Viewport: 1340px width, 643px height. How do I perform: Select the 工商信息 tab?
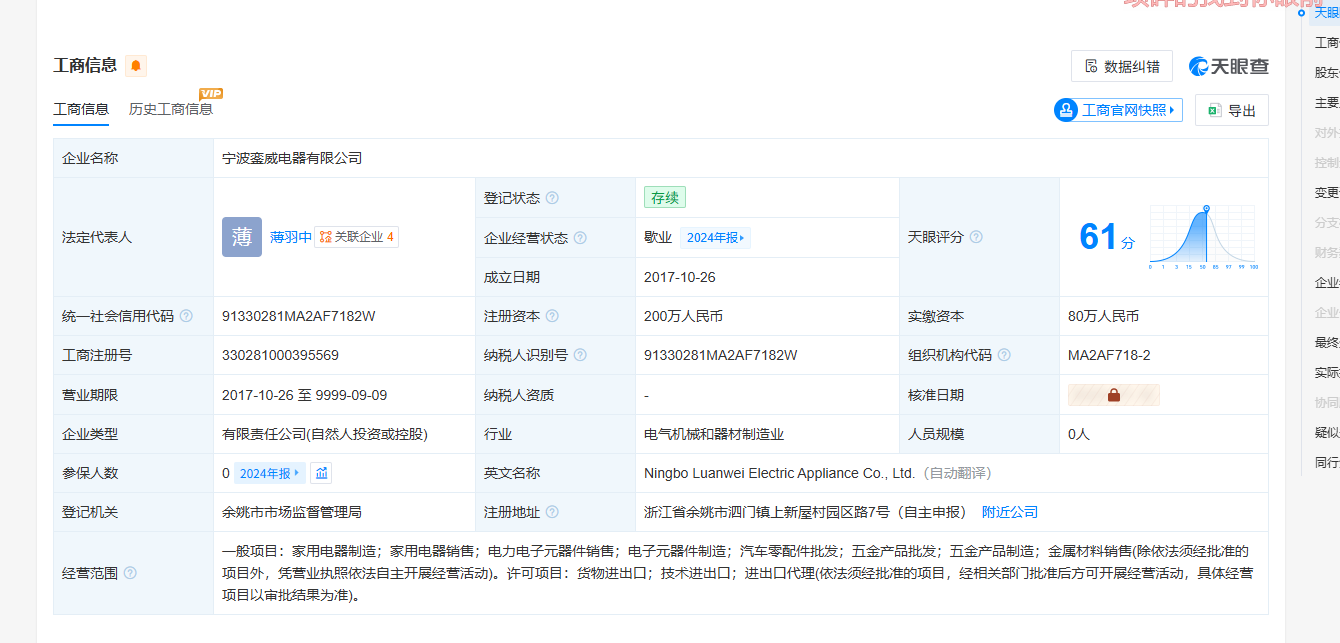81,109
